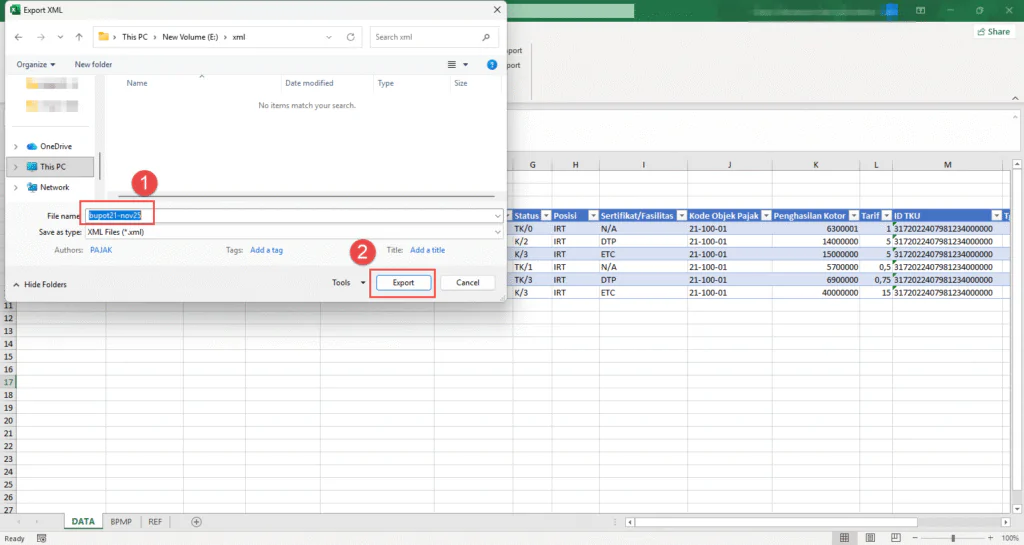Click the PAJAK author link
Image resolution: width=1024 pixels, height=545 pixels.
click(101, 250)
